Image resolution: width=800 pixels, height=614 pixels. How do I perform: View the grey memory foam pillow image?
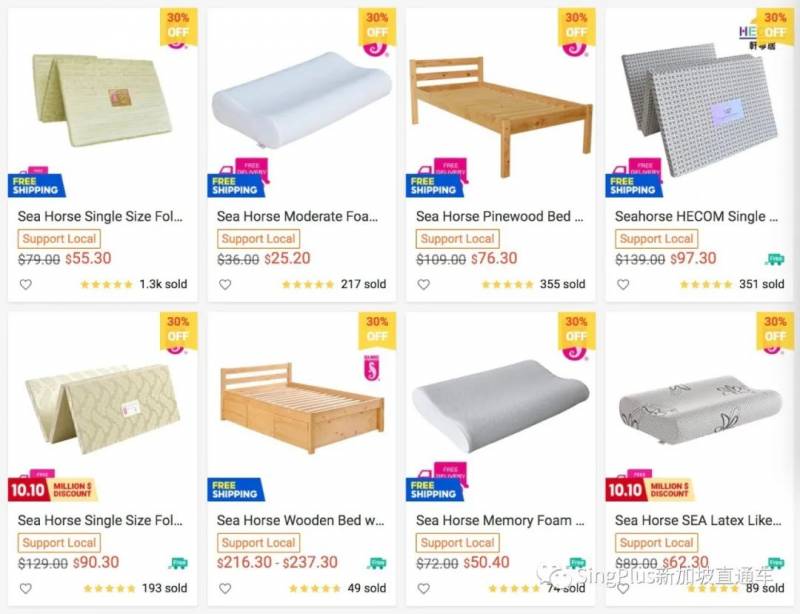[x=500, y=403]
